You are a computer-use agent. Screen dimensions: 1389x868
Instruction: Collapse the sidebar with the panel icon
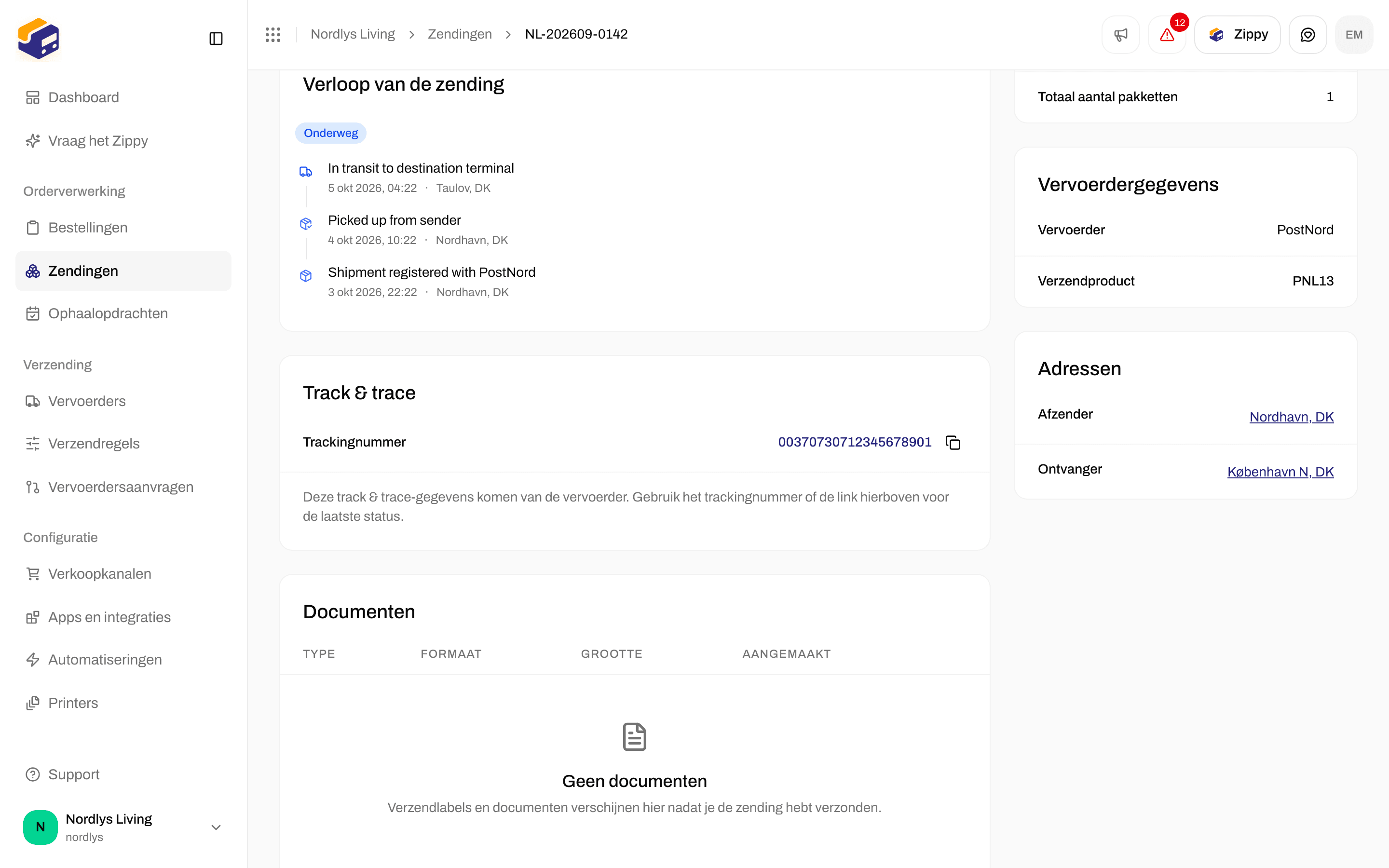(216, 39)
